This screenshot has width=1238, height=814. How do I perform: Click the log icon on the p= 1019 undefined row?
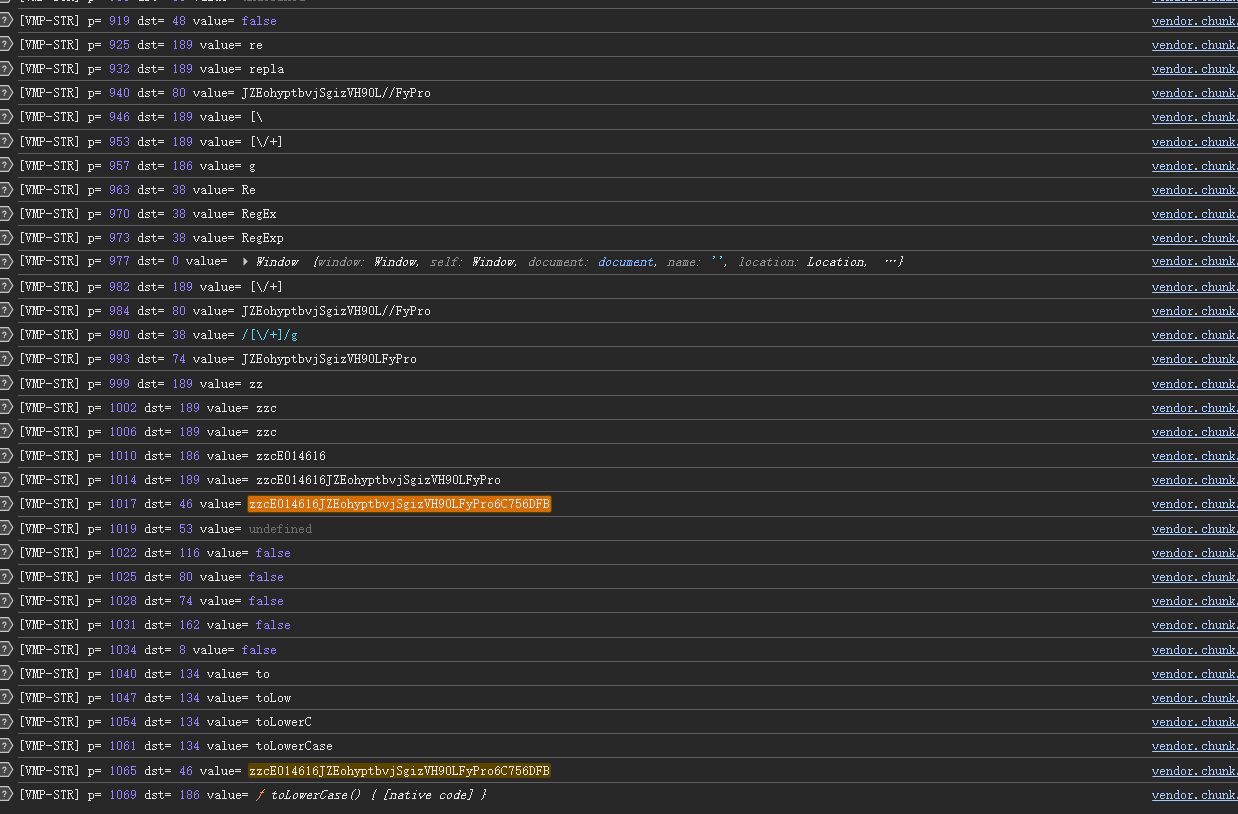[x=6, y=529]
